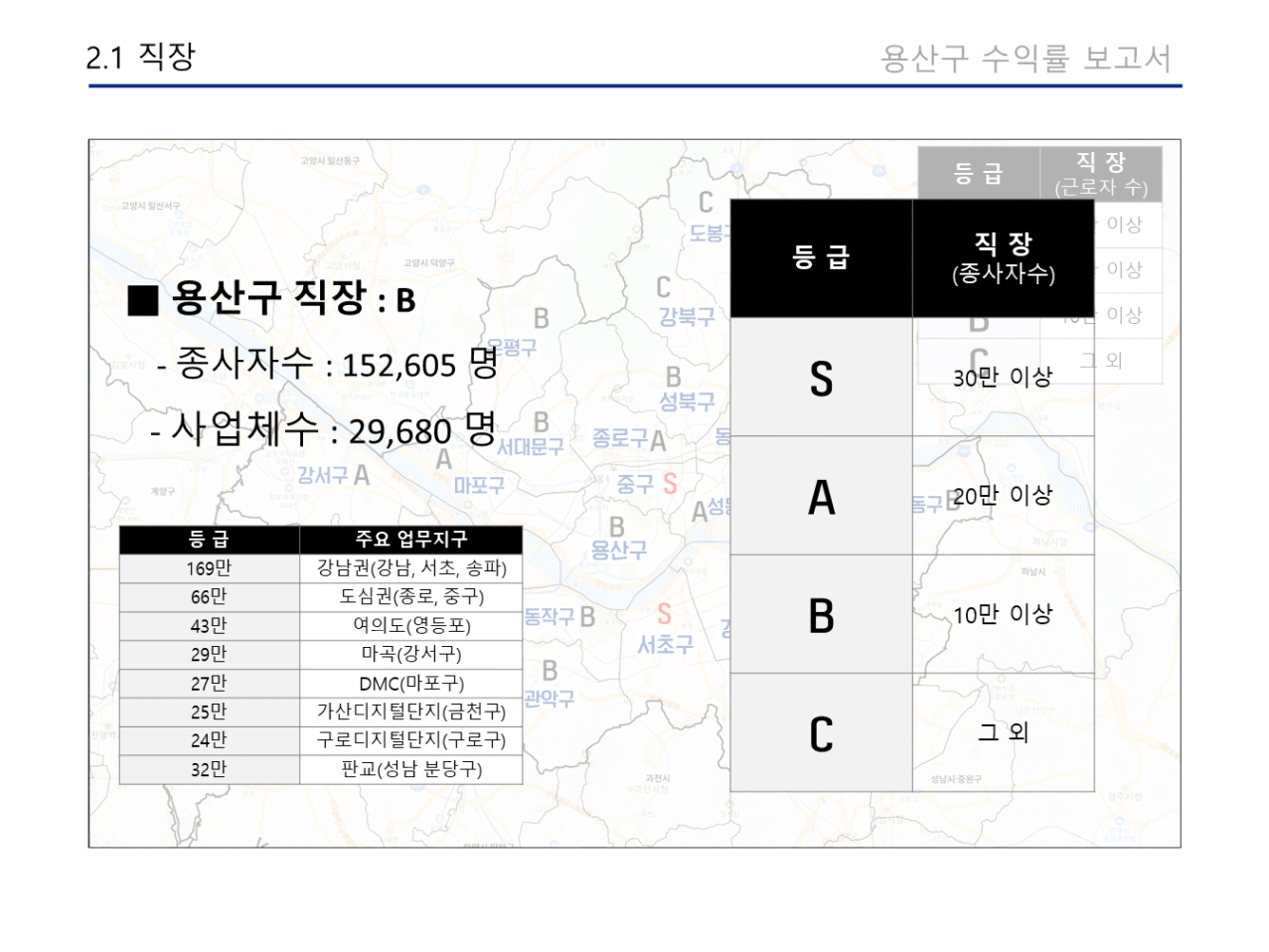This screenshot has height=952, width=1269.
Task: Click the '중구' map label
Action: click(x=635, y=484)
